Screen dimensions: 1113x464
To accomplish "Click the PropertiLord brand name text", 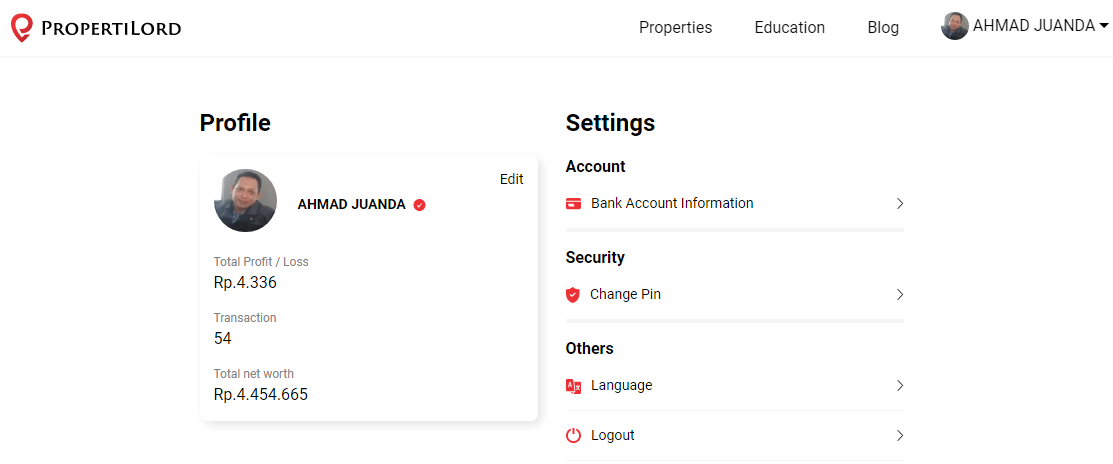I will [111, 28].
